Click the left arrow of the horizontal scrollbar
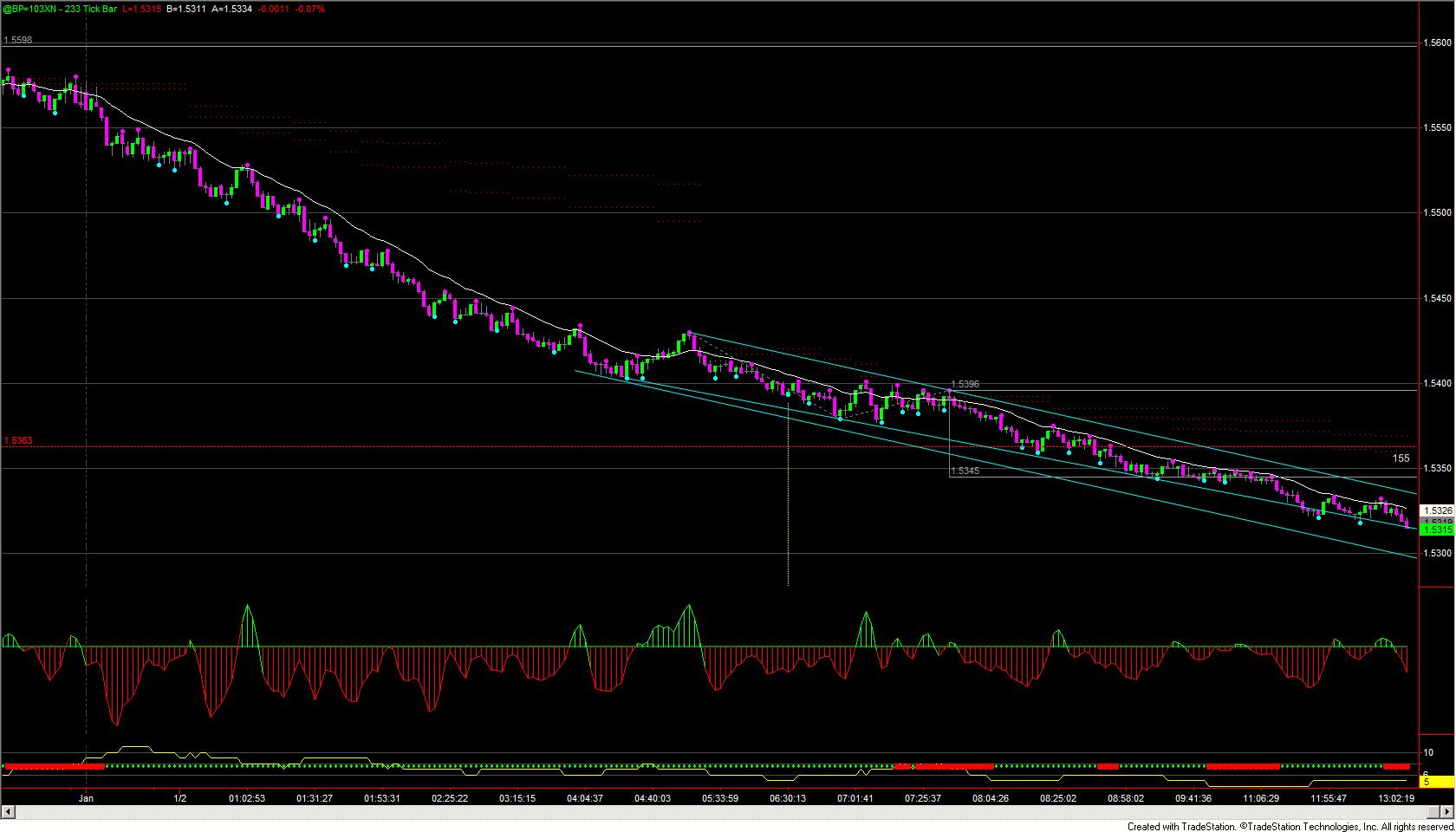Viewport: 1456px width, 832px height. pyautogui.click(x=8, y=812)
